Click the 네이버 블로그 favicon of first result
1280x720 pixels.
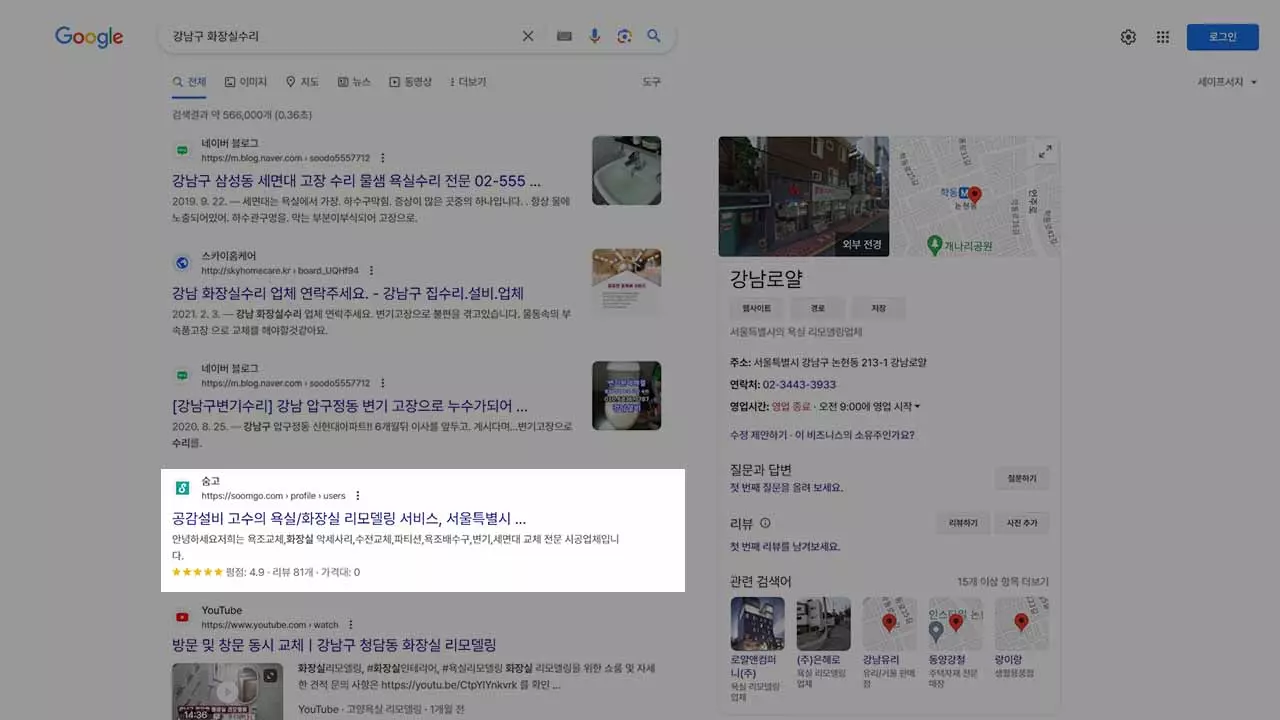(x=182, y=150)
